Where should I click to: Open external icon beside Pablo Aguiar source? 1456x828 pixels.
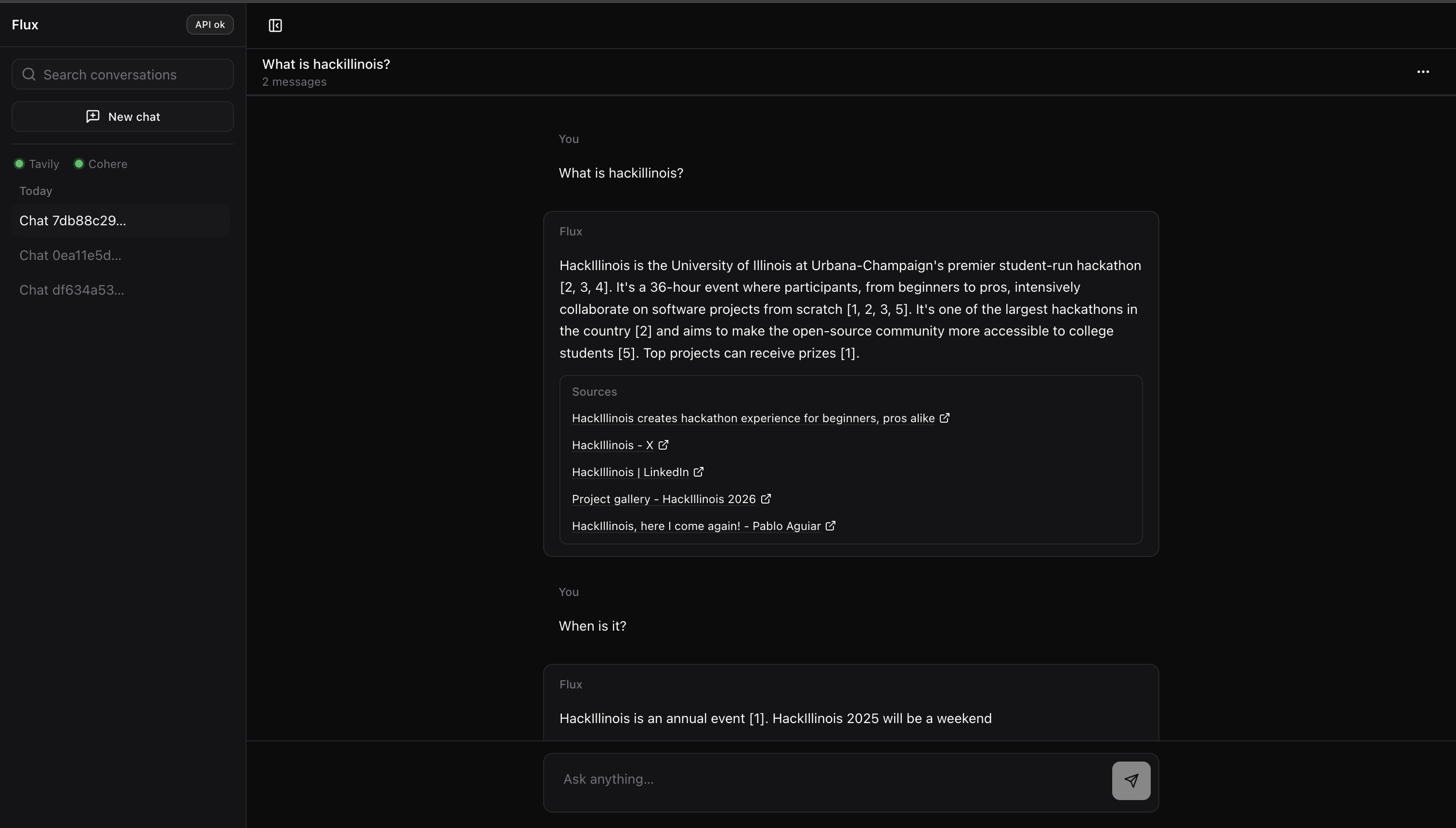pyautogui.click(x=831, y=526)
